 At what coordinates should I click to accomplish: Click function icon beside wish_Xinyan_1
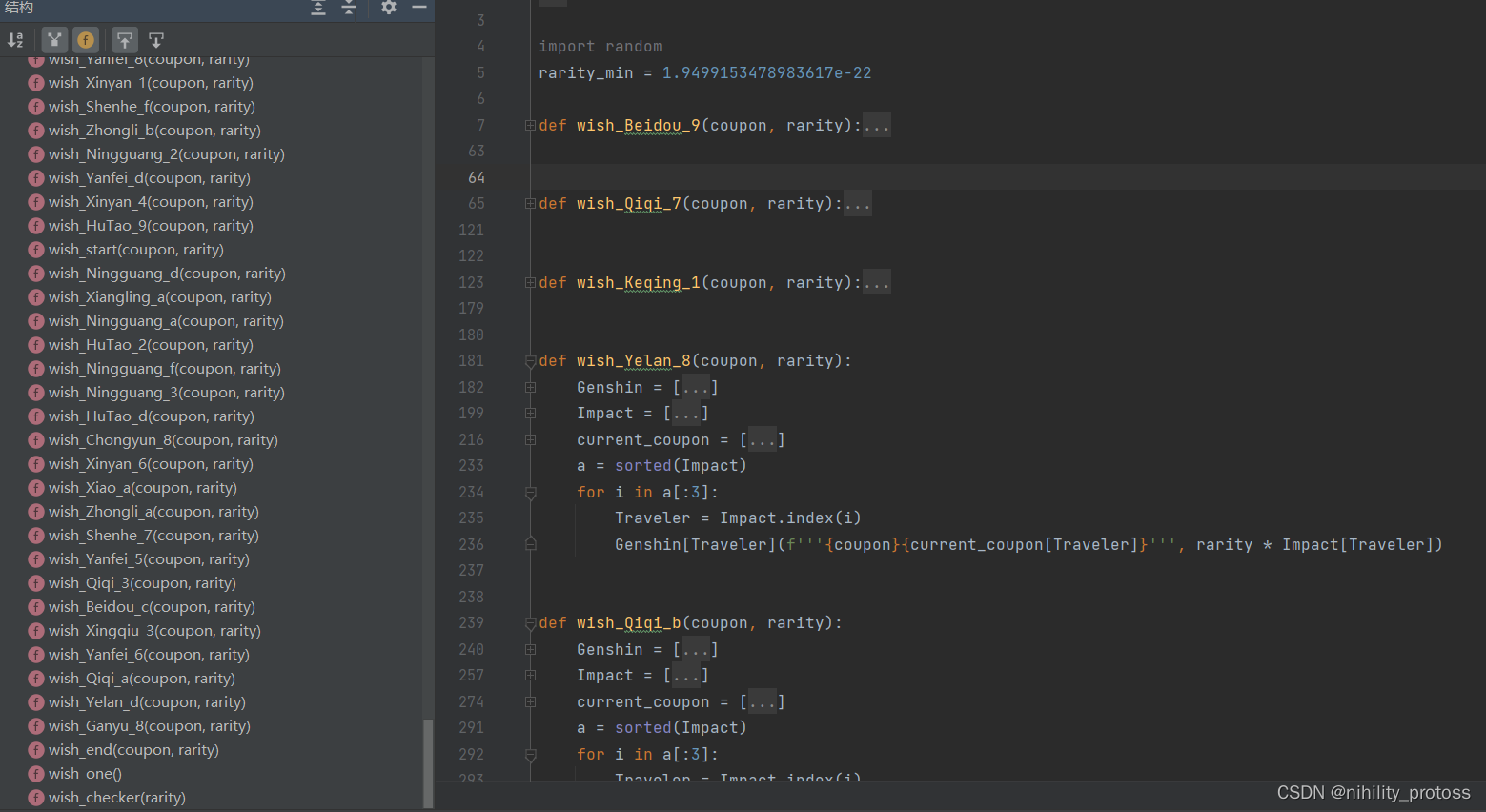tap(36, 83)
